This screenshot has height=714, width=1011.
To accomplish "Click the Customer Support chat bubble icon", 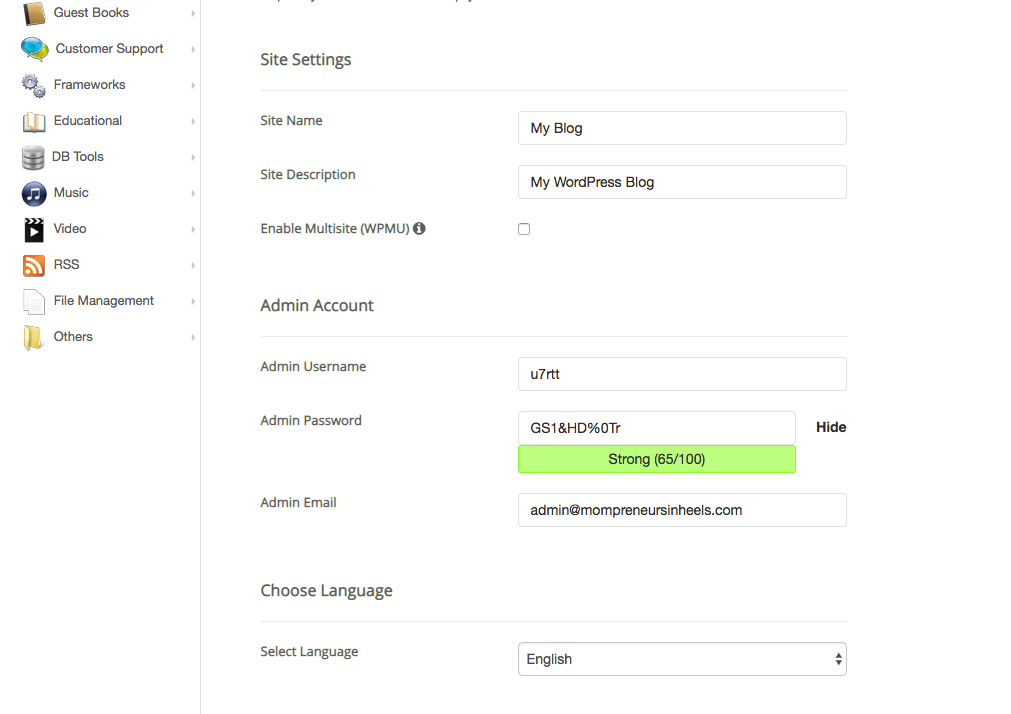I will tap(34, 49).
